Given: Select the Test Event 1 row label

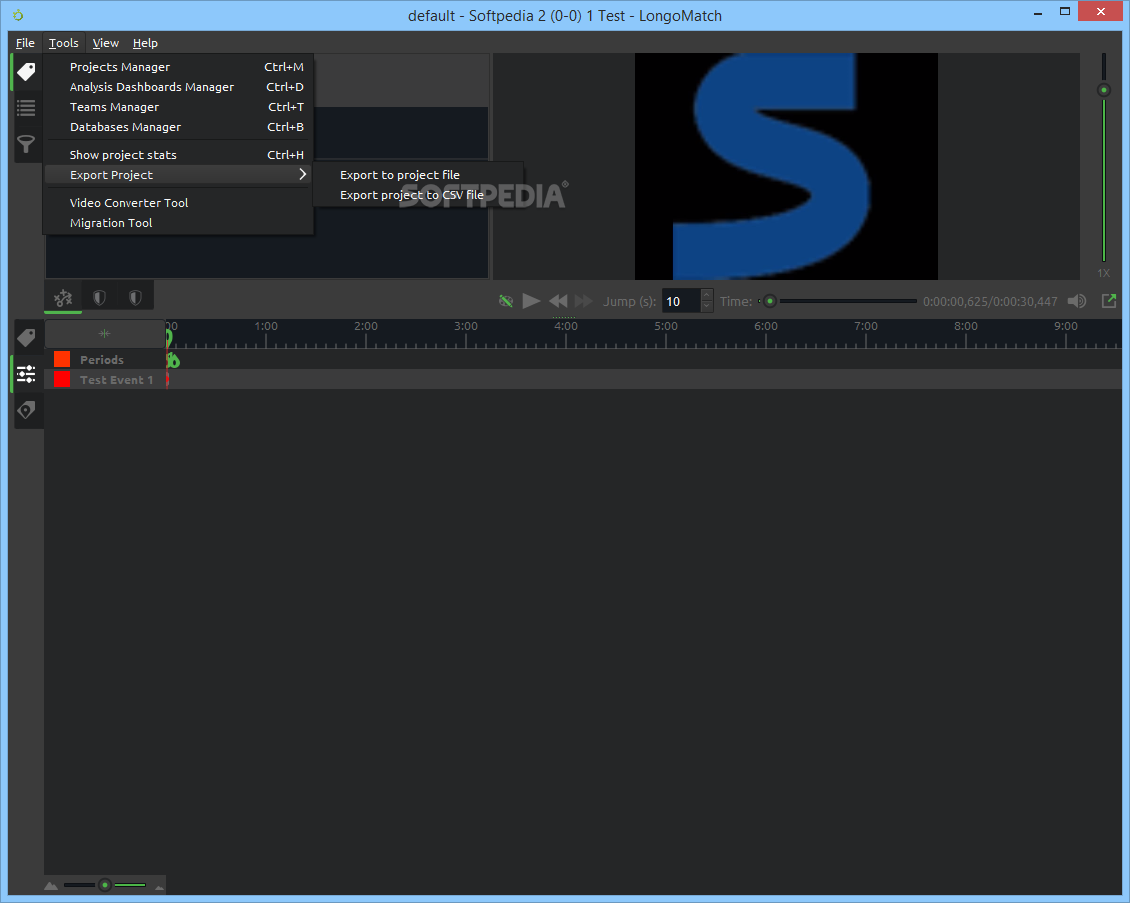Looking at the screenshot, I should pos(116,380).
